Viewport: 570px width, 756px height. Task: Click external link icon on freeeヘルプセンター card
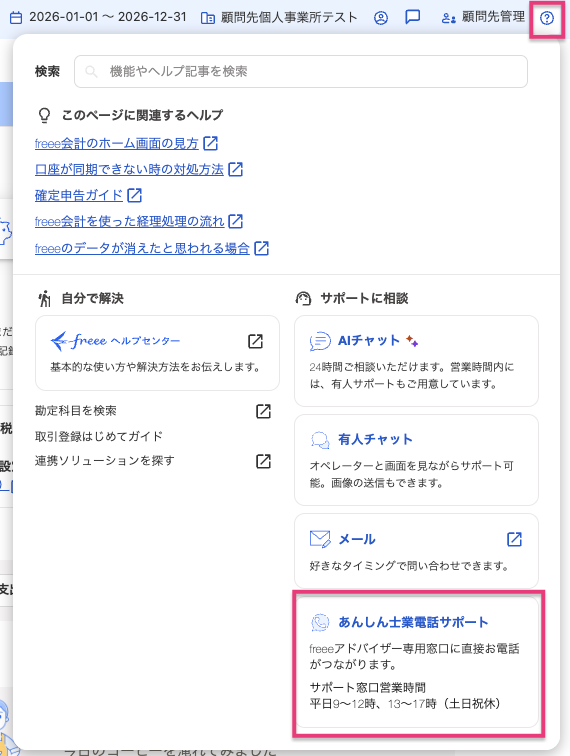255,341
